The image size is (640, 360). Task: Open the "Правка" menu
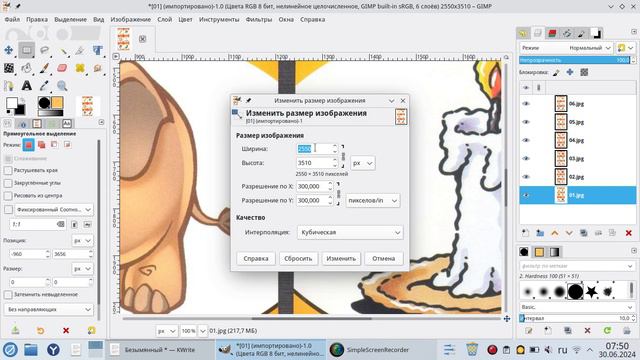tap(37, 19)
